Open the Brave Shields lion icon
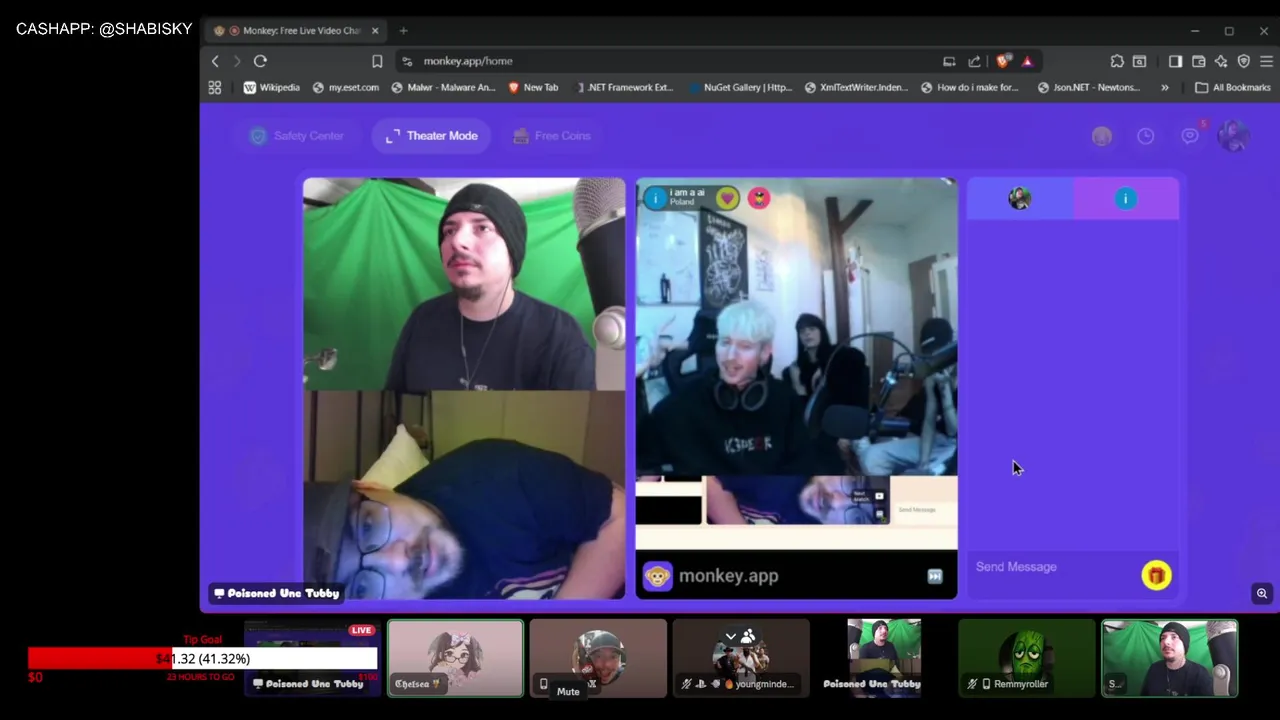The width and height of the screenshot is (1280, 720). click(x=1002, y=61)
